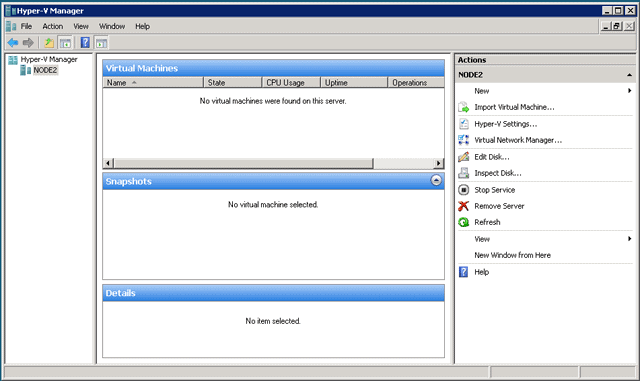Click the Inspect Disk icon
Image resolution: width=640 pixels, height=381 pixels.
[x=463, y=173]
